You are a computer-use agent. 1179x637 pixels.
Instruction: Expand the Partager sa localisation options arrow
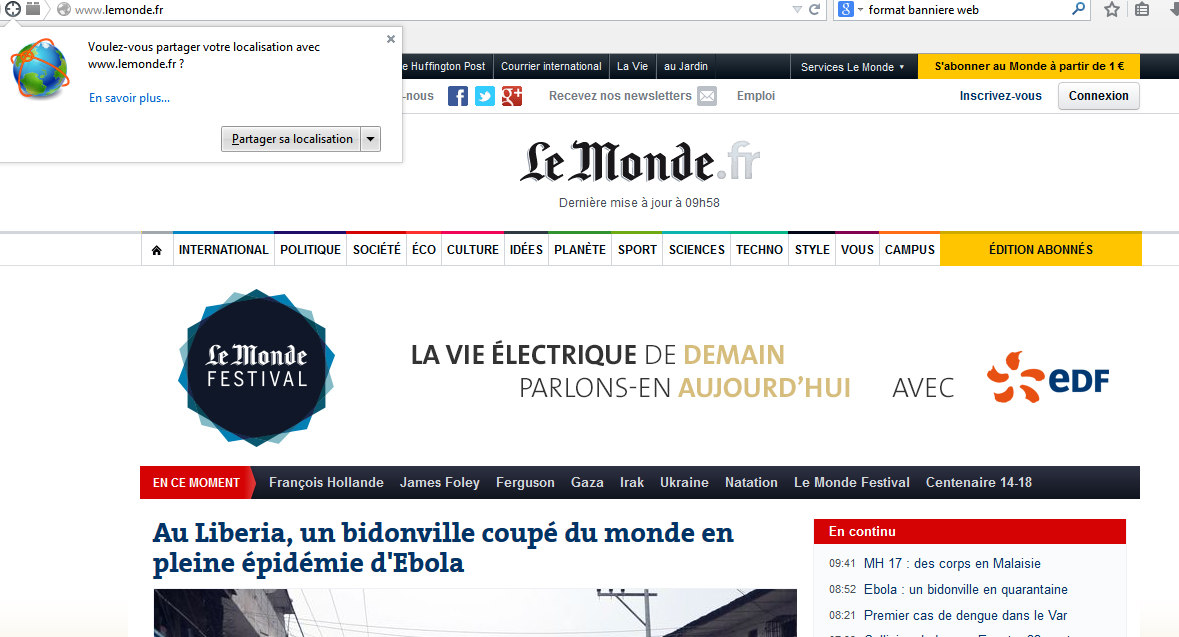(x=371, y=139)
